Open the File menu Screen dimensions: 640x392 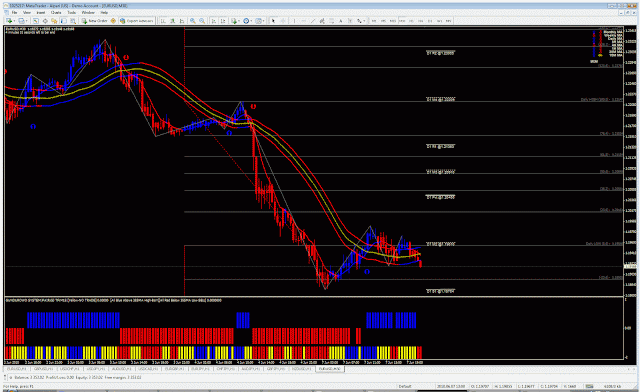coord(14,13)
